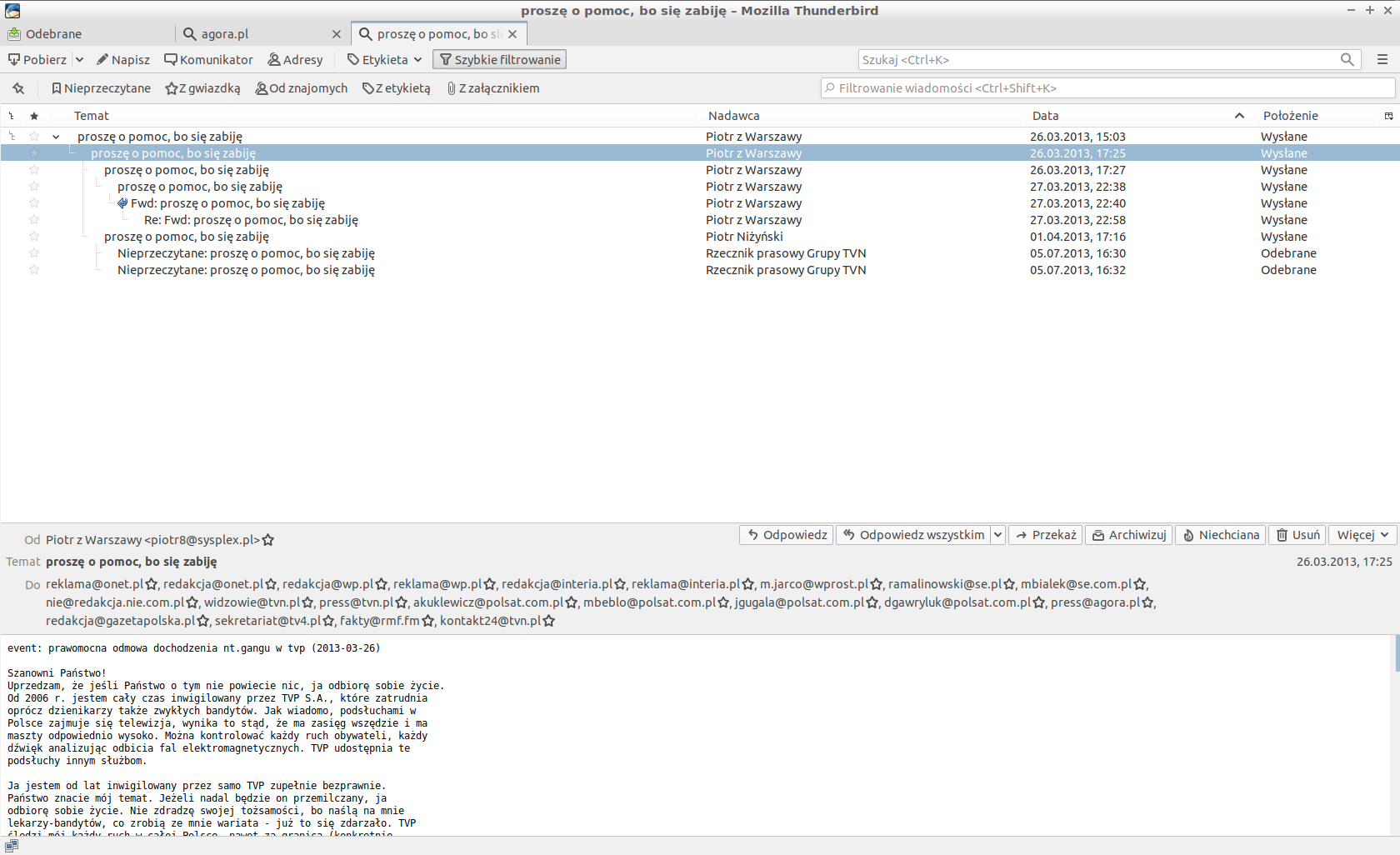Filter by Od znajomych contacts

pos(301,88)
